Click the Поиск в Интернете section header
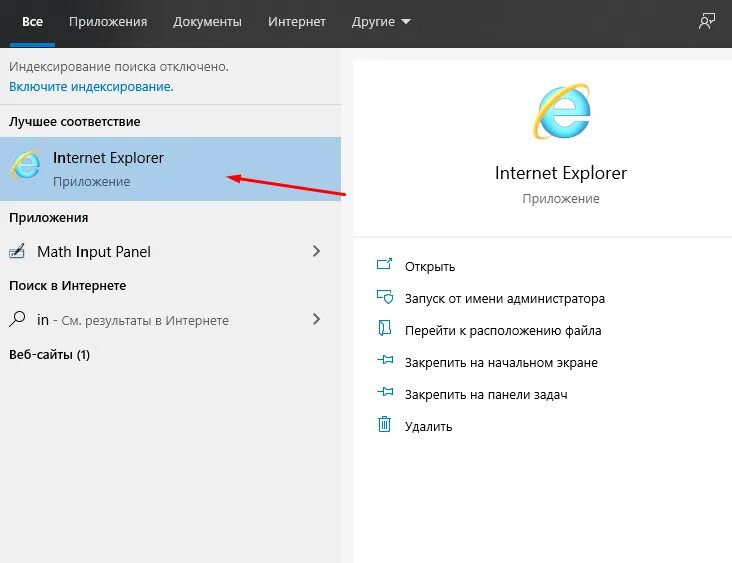This screenshot has height=563, width=732. click(x=68, y=286)
